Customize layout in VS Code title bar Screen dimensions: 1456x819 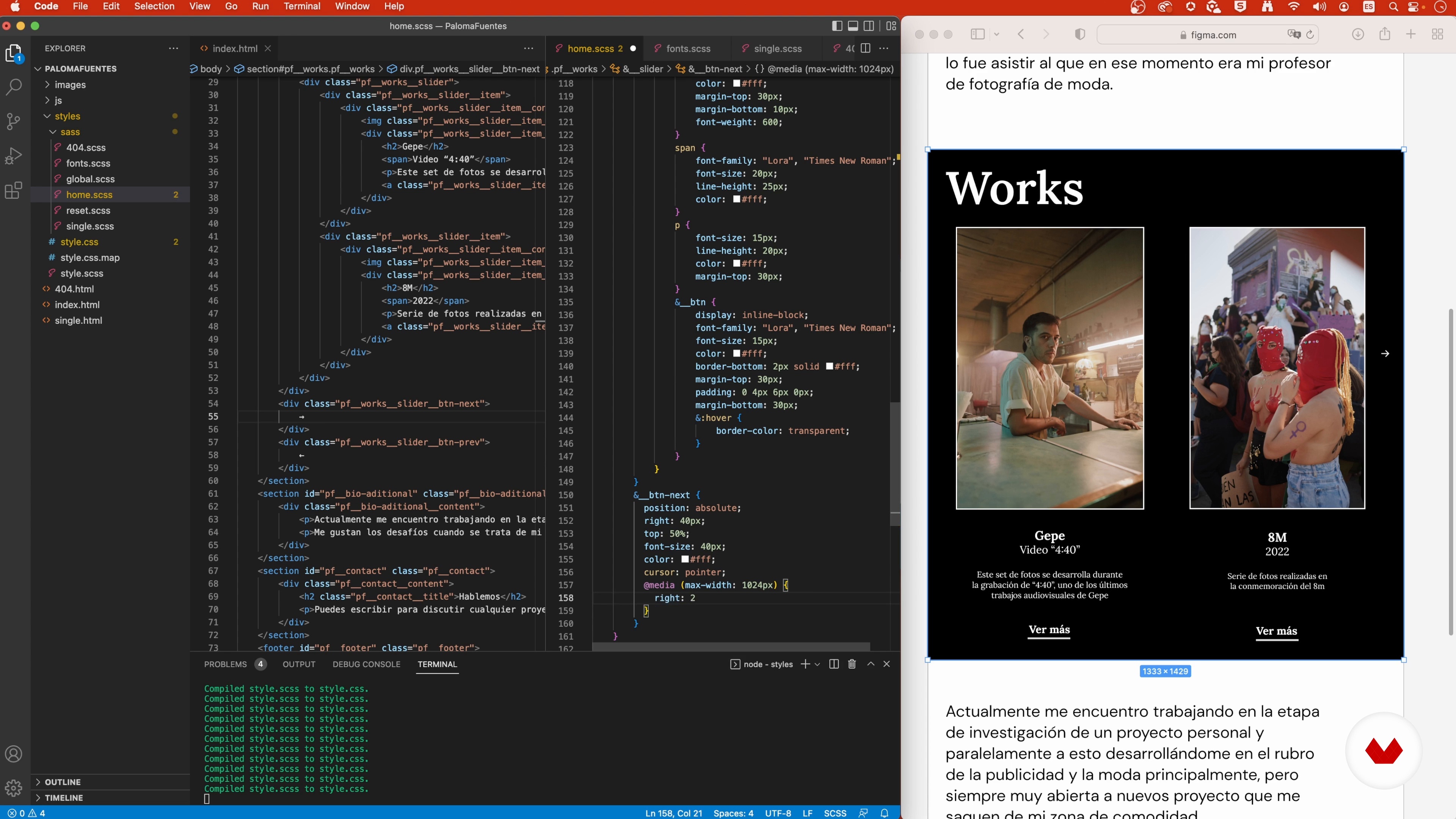coord(891,26)
